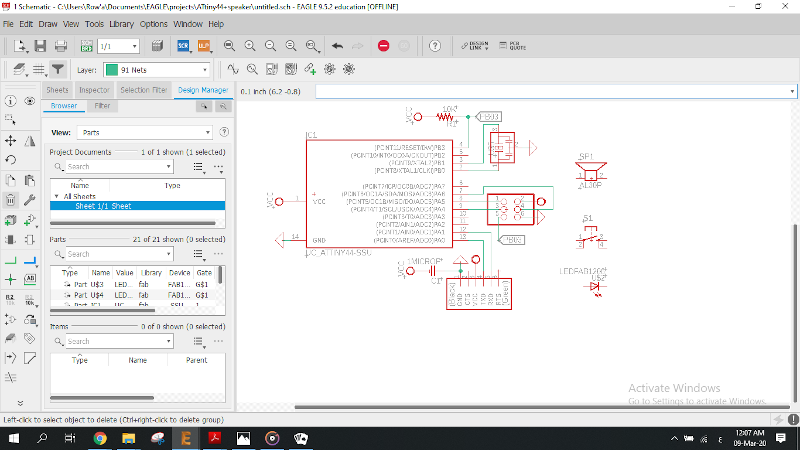Run a script with SCR icon

click(x=183, y=46)
